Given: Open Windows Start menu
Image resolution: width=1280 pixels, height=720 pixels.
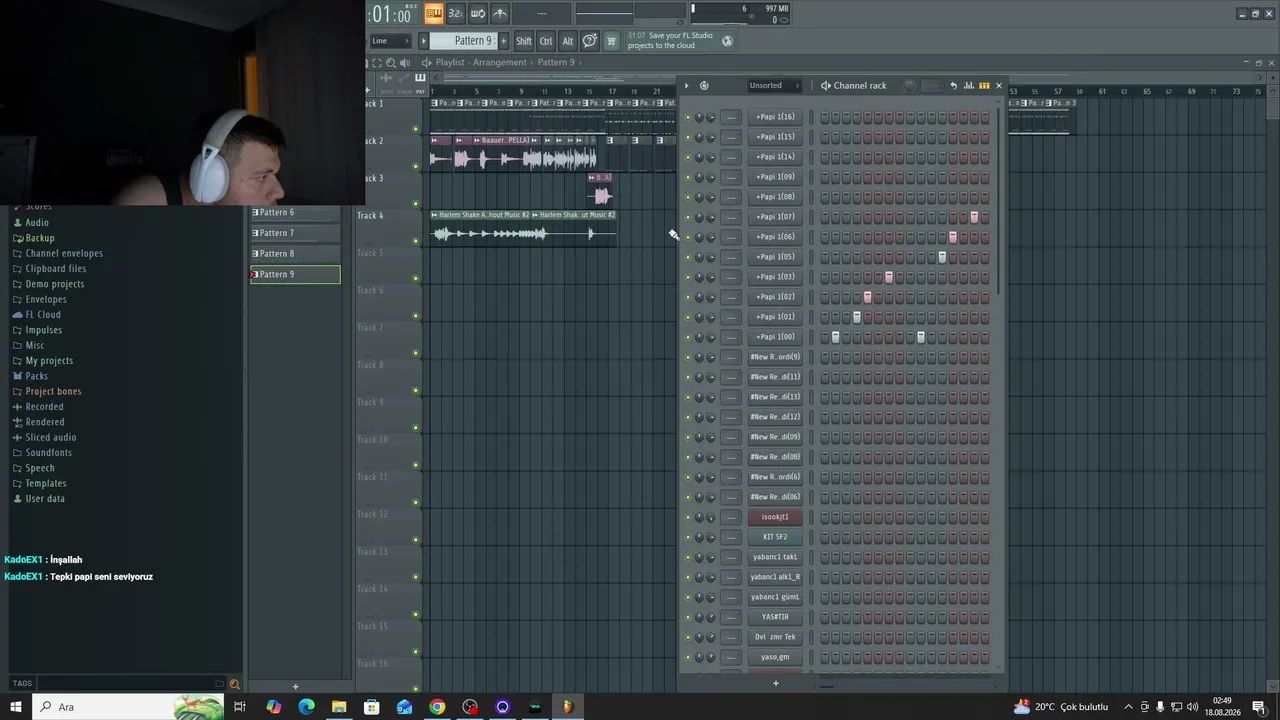Looking at the screenshot, I should [16, 707].
